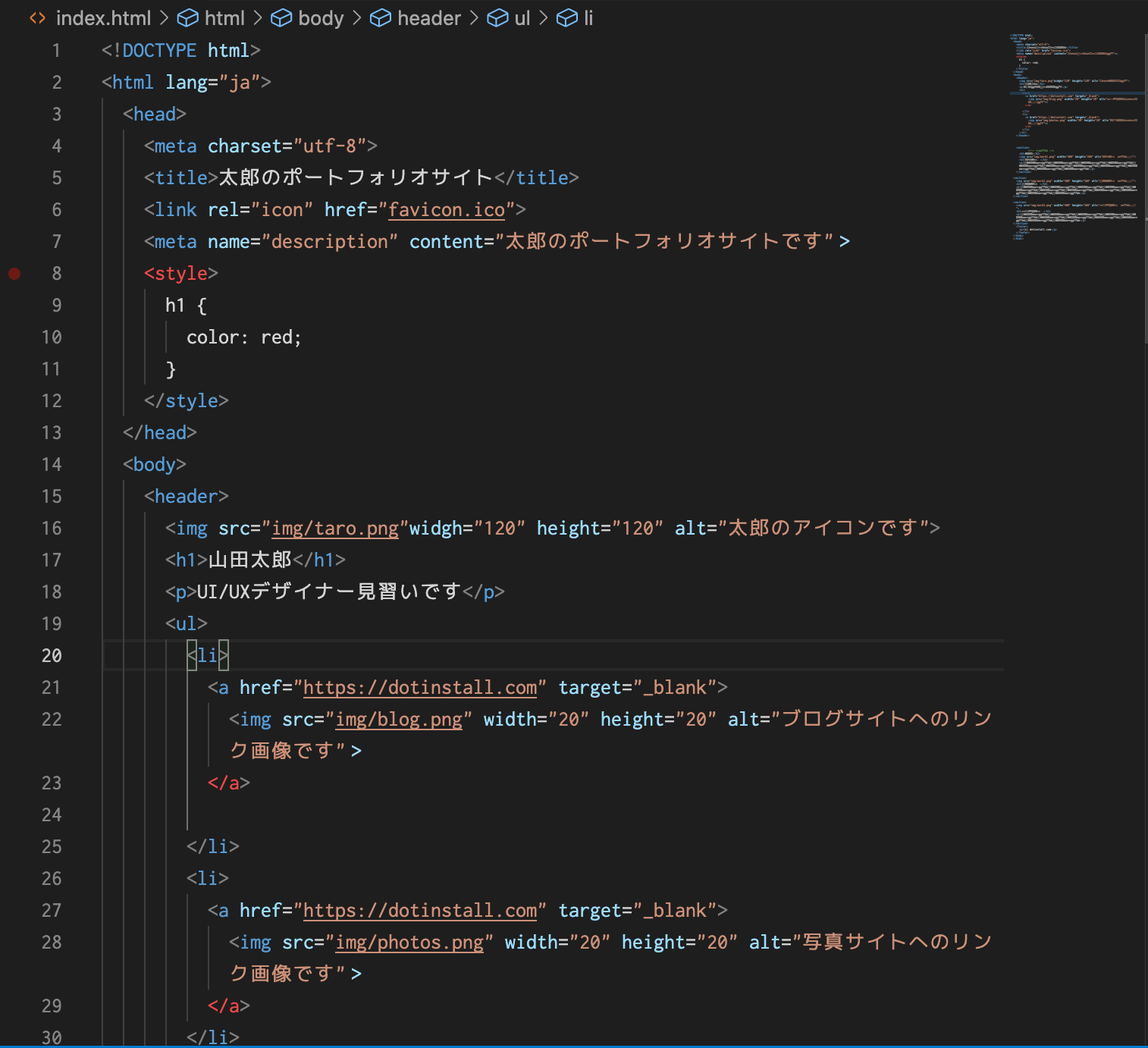Click the body element icon in the breadcrumbs
1148x1048 pixels.
coord(281,17)
